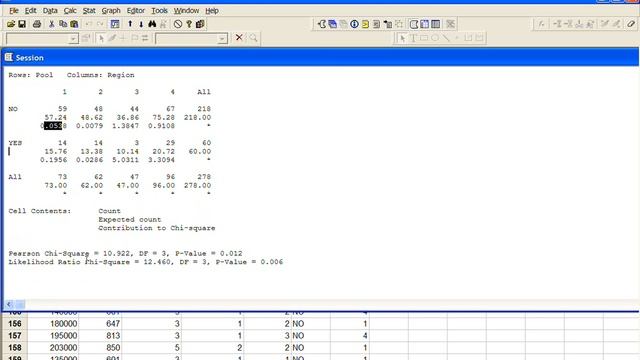Show History via the yellow icon
Viewport: 640px width, 360px height.
pyautogui.click(x=365, y=24)
